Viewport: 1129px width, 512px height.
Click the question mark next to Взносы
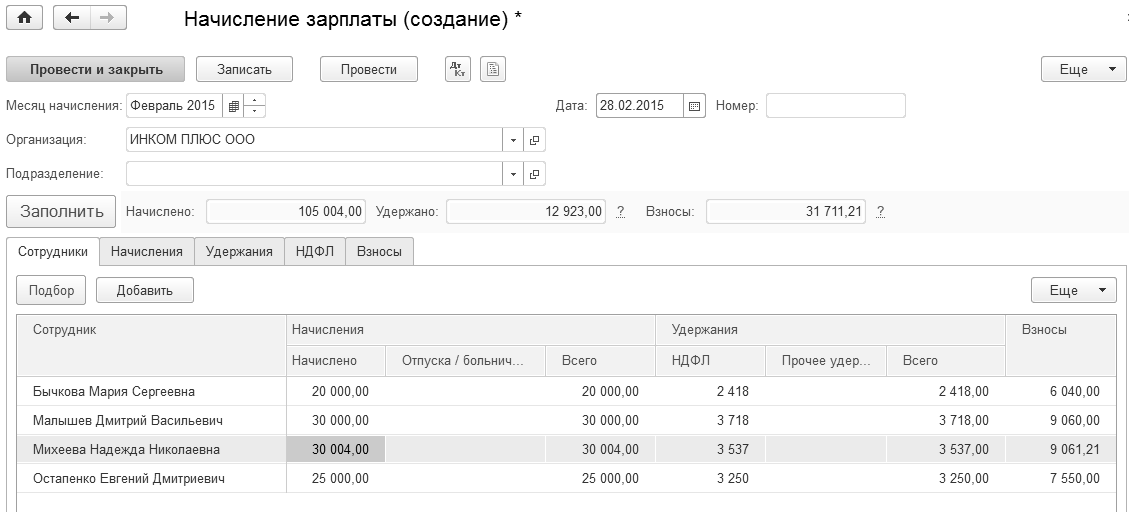pyautogui.click(x=880, y=212)
